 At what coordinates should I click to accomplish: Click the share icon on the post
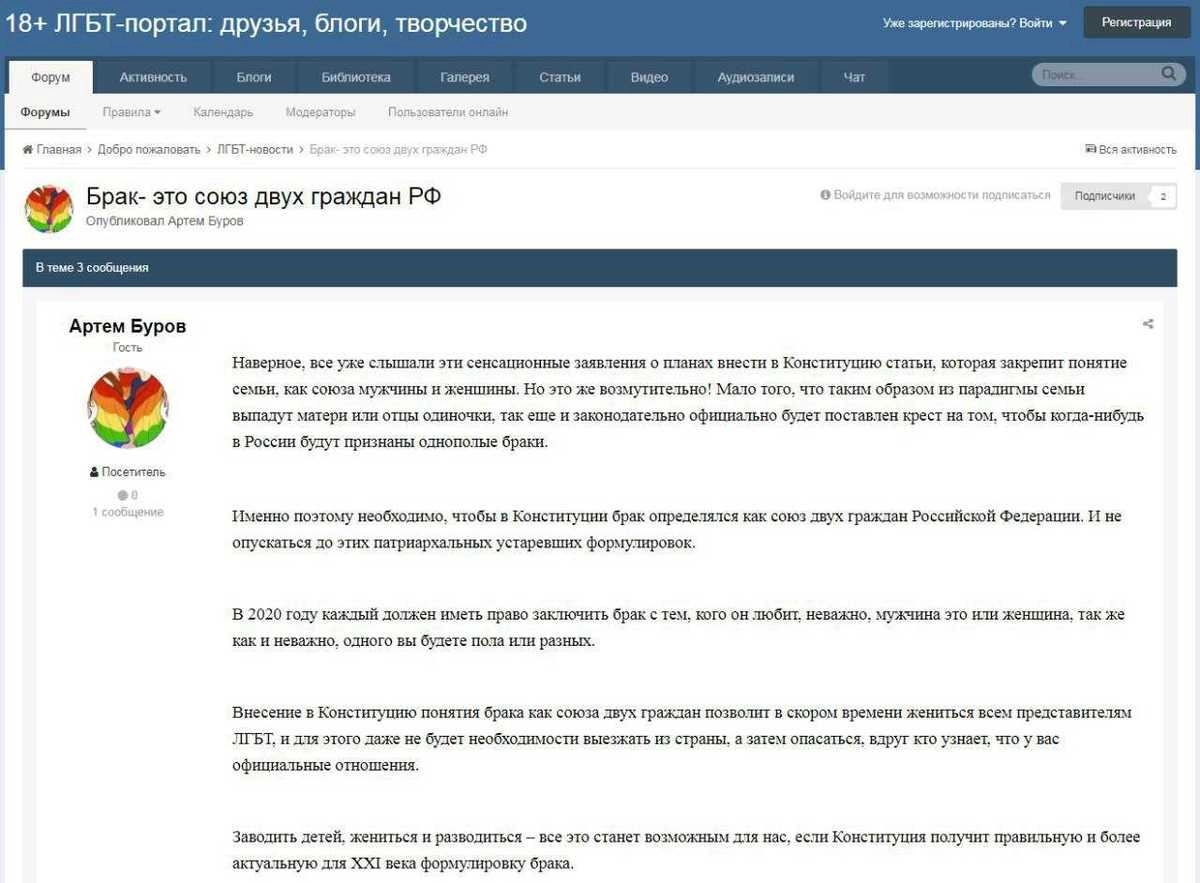(x=1148, y=324)
